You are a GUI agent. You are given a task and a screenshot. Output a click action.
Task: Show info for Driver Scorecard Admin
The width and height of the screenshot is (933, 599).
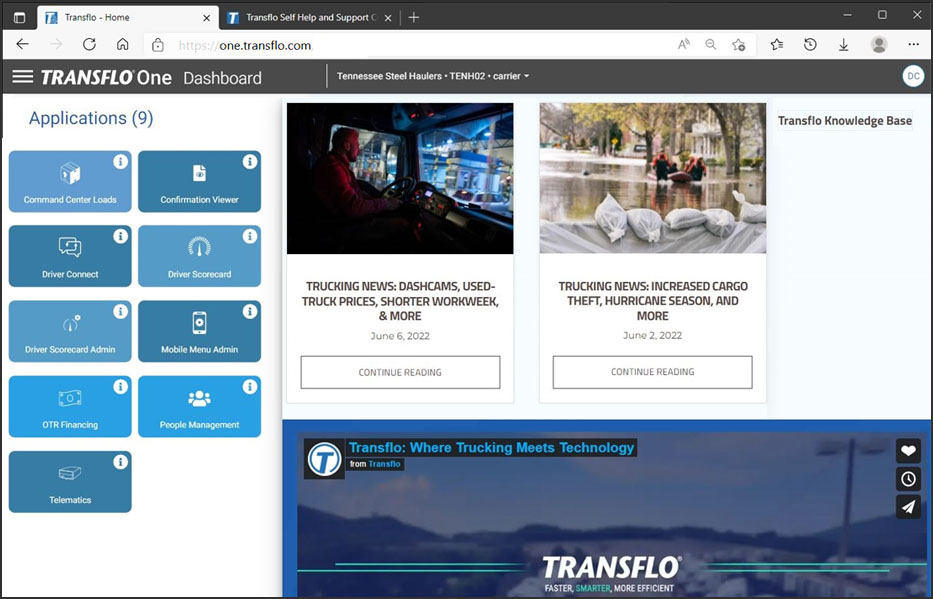[x=120, y=311]
